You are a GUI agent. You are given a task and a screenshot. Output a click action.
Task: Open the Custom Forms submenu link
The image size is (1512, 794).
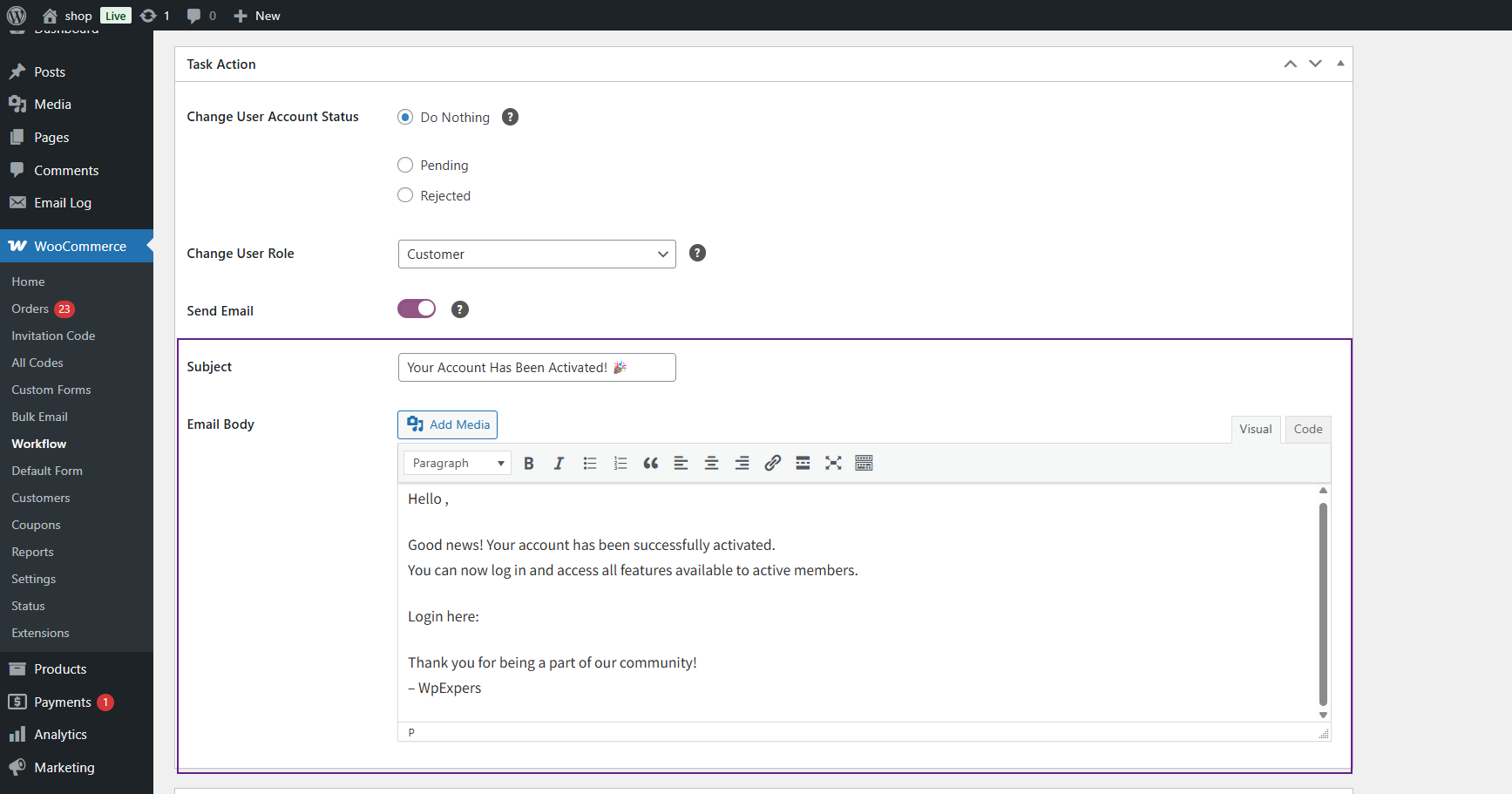pos(51,390)
